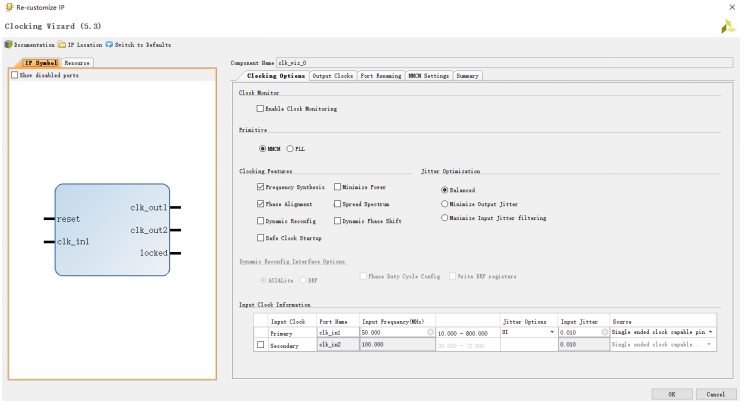746x405 pixels.
Task: Click primary Input Jitter 0.010 field
Action: click(x=584, y=332)
